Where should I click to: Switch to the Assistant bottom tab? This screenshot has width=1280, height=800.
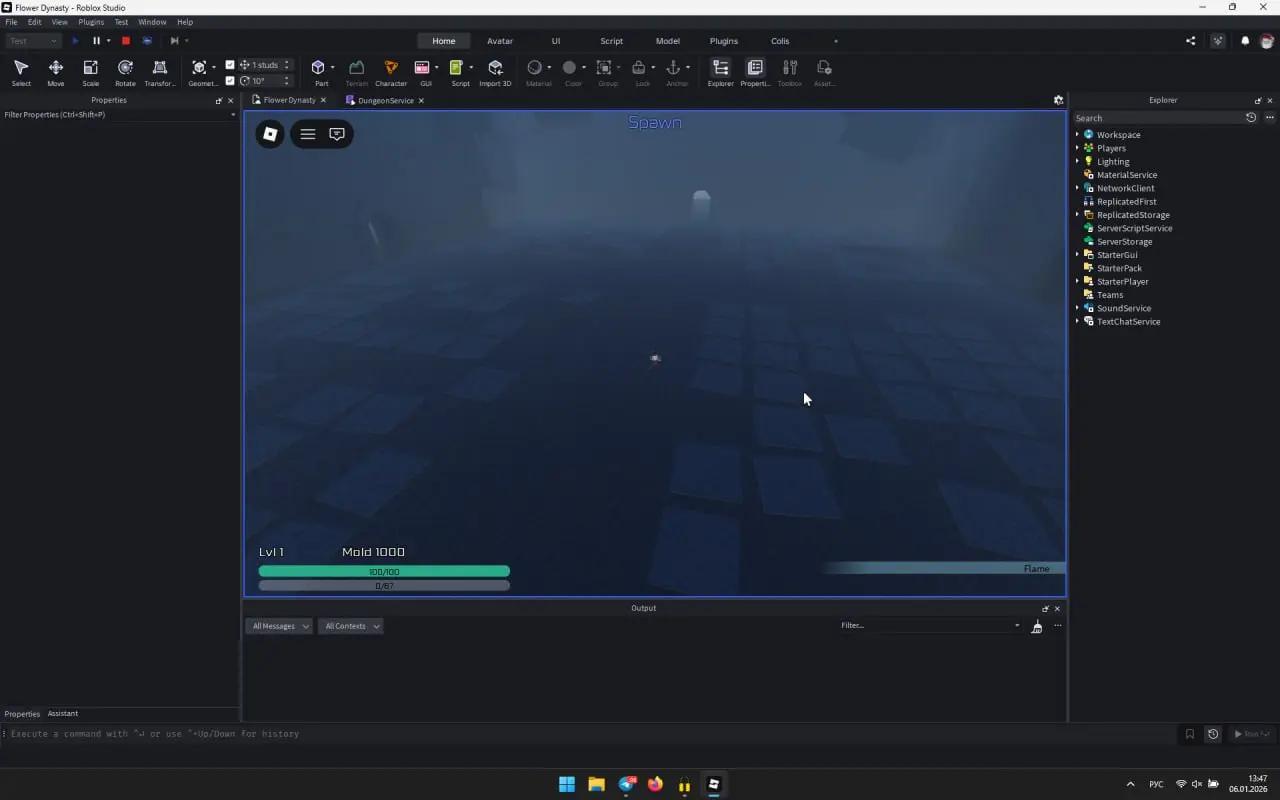pyautogui.click(x=62, y=714)
